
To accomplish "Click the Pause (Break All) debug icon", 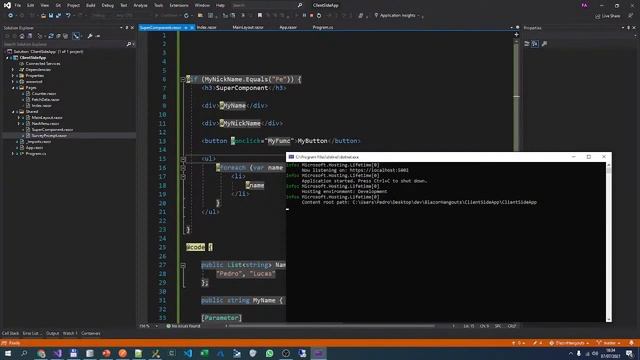I will 304,16.
